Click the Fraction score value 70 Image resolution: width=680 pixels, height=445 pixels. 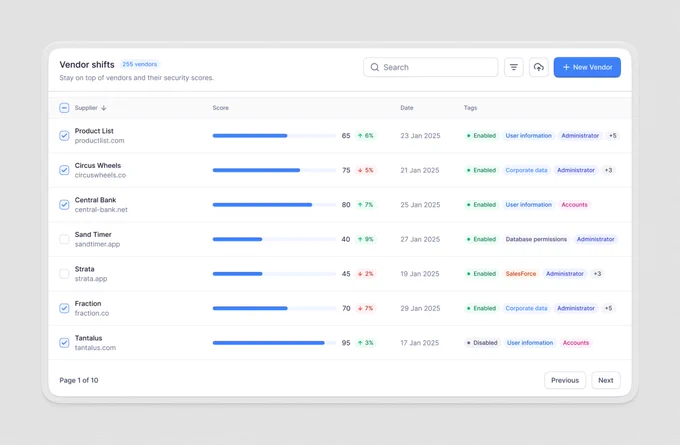[346, 308]
